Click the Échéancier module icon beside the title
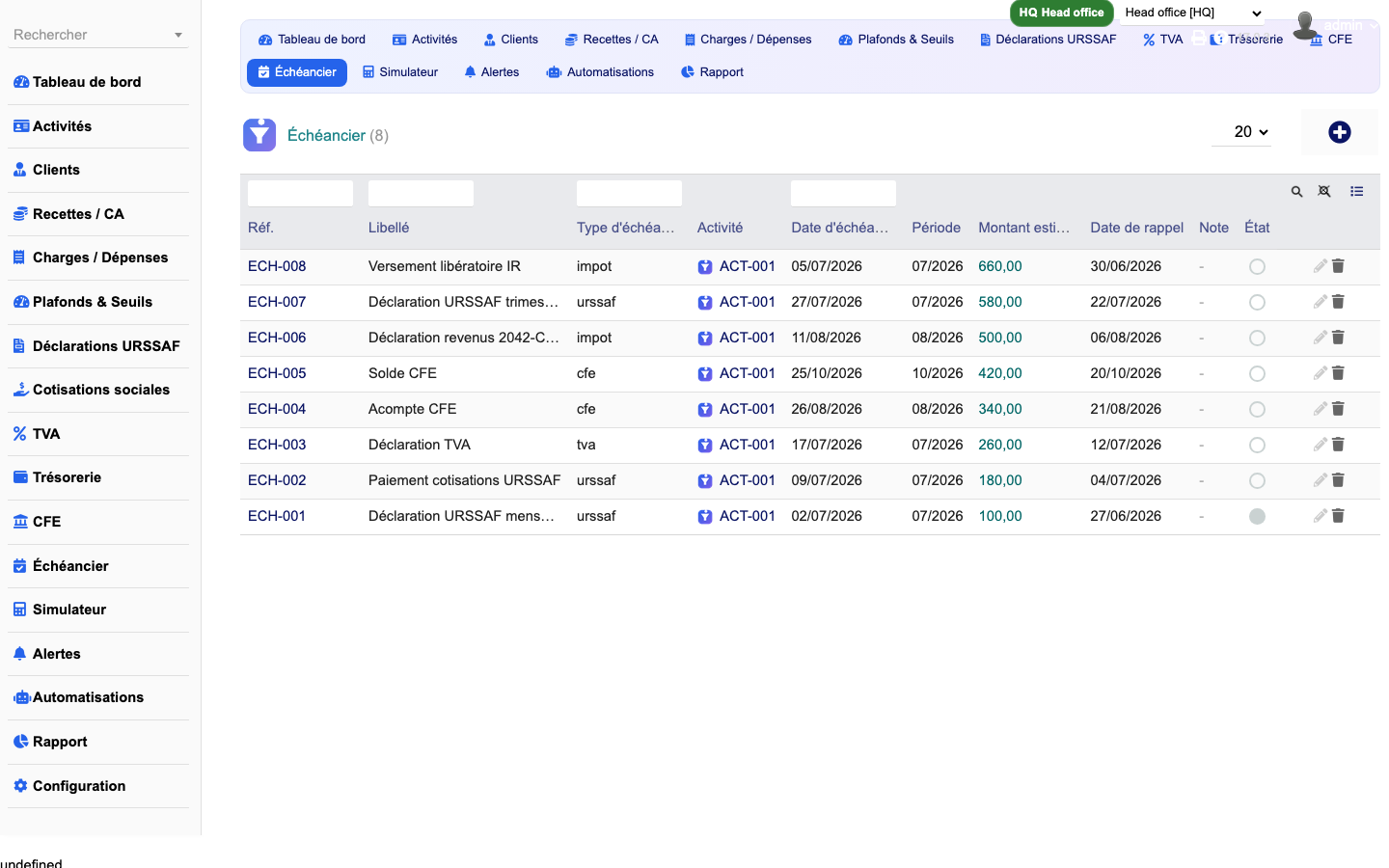This screenshot has width=1389, height=868. pos(259,135)
